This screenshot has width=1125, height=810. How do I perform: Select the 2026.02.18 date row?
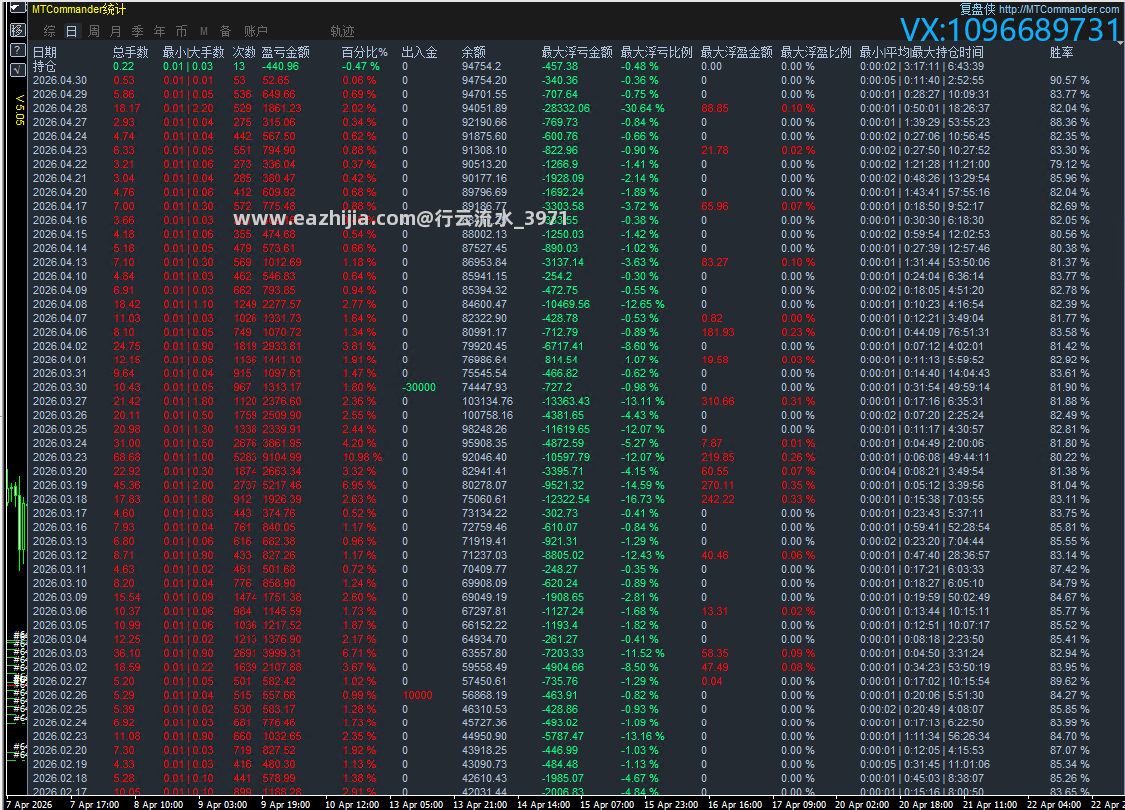(x=60, y=778)
